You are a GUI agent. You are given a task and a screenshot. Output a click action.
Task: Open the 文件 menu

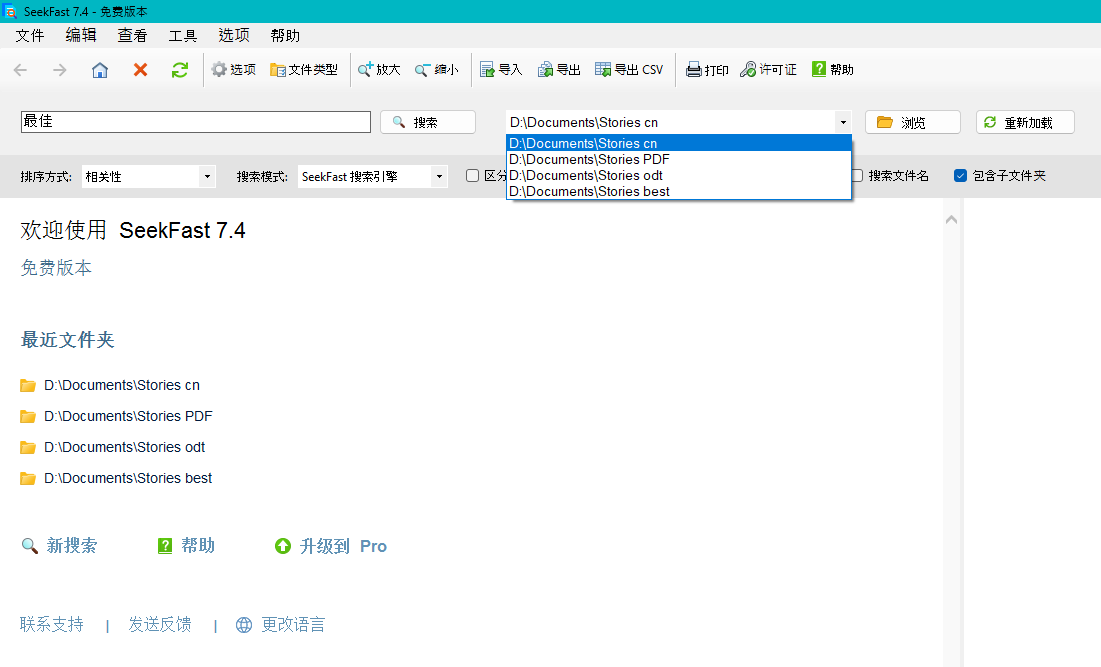click(29, 35)
